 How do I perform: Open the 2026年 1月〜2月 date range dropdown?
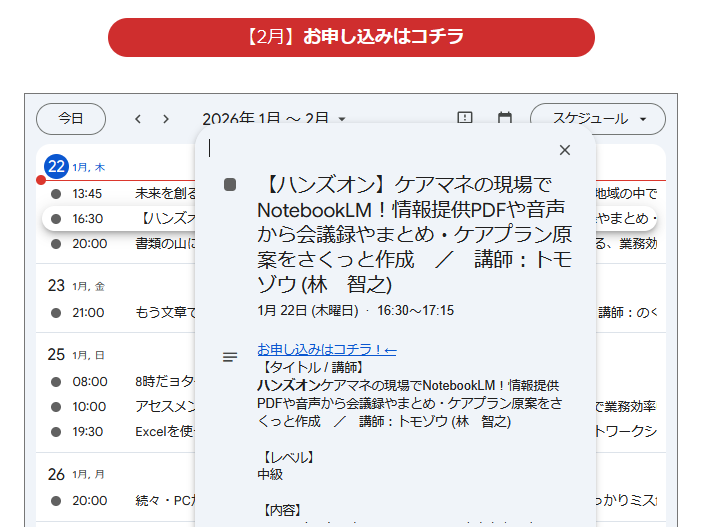click(273, 119)
